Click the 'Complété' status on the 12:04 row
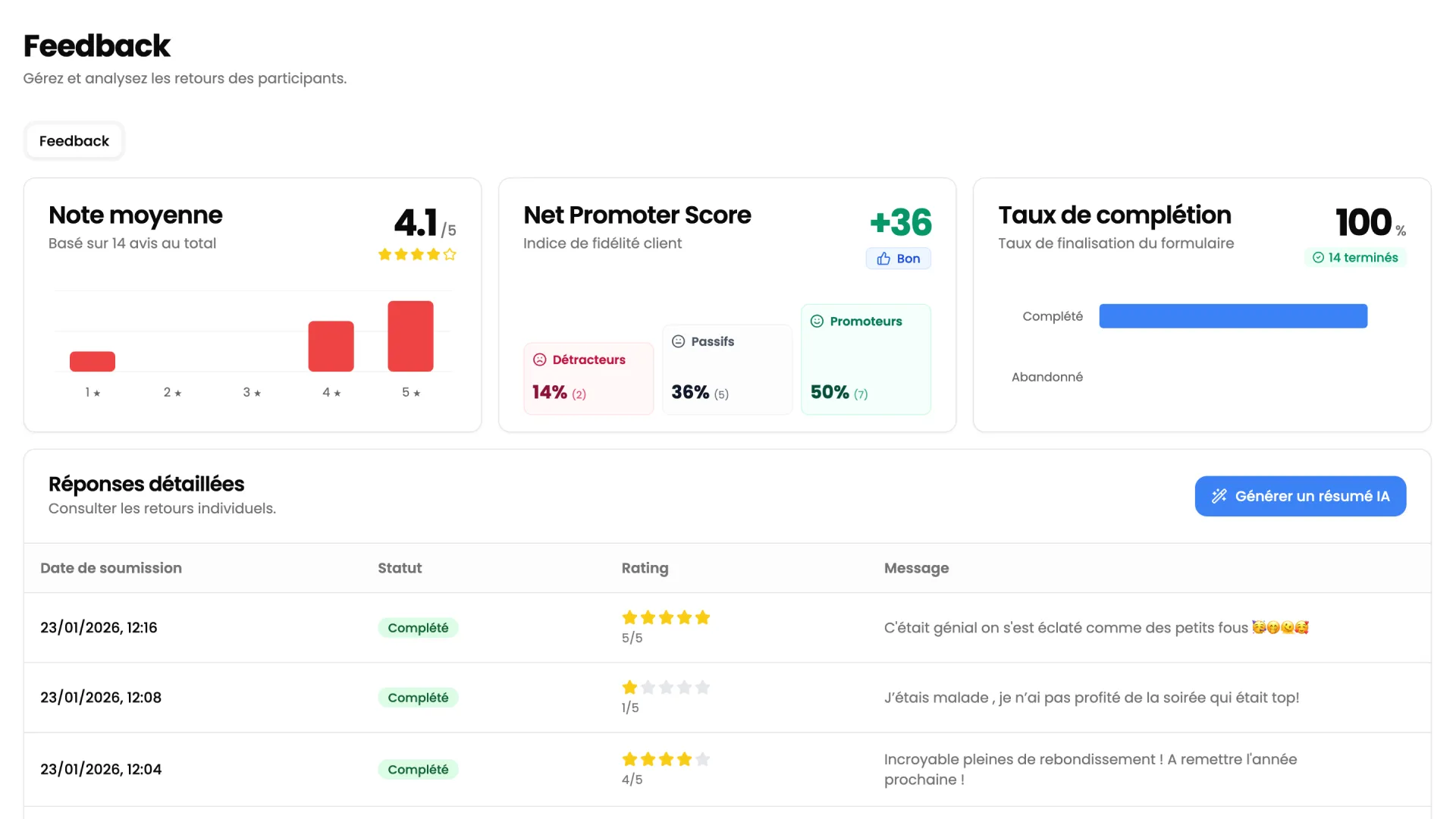This screenshot has height=819, width=1456. click(x=418, y=769)
